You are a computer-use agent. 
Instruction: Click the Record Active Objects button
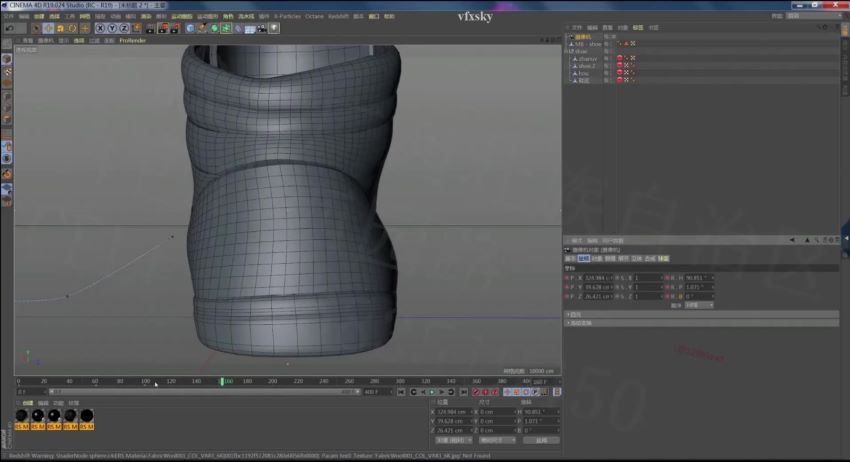[476, 392]
